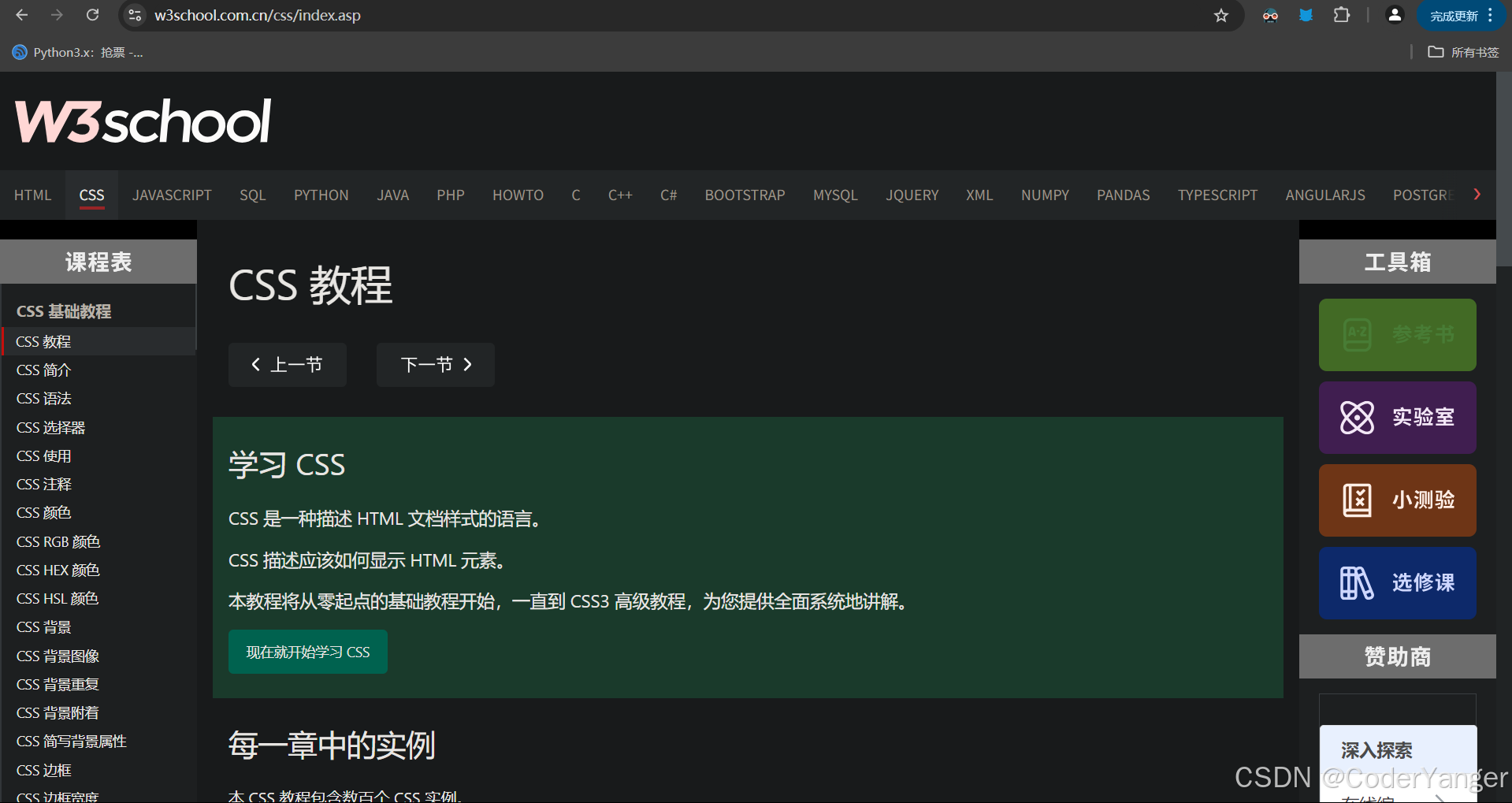This screenshot has width=1512, height=803.
Task: Switch to the HTML tab
Action: click(32, 195)
